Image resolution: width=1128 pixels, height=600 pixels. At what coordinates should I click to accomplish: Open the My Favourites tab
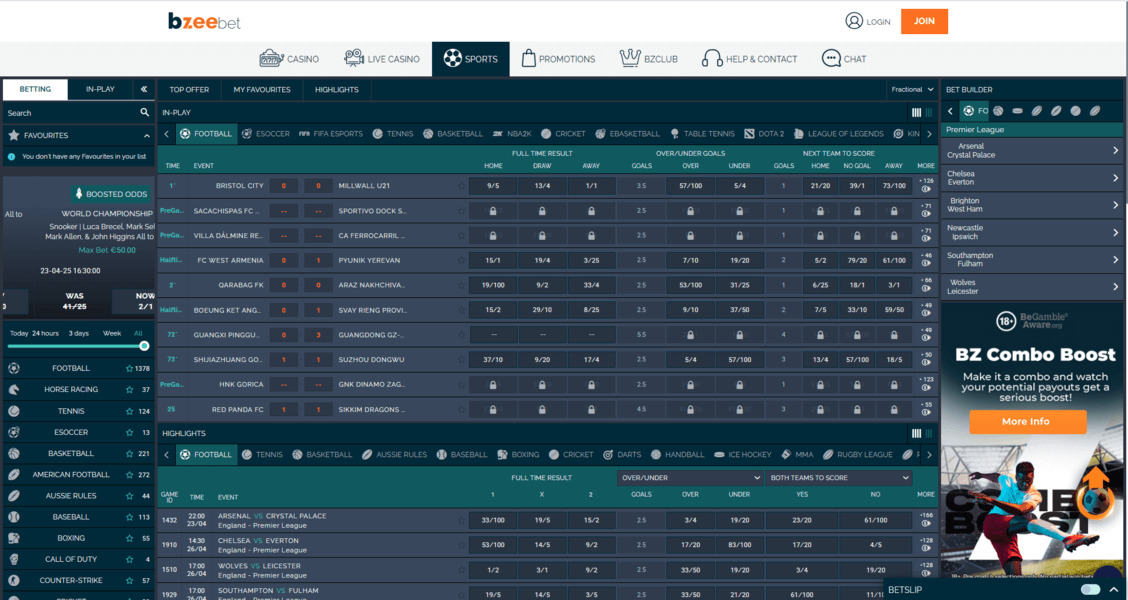(x=262, y=89)
